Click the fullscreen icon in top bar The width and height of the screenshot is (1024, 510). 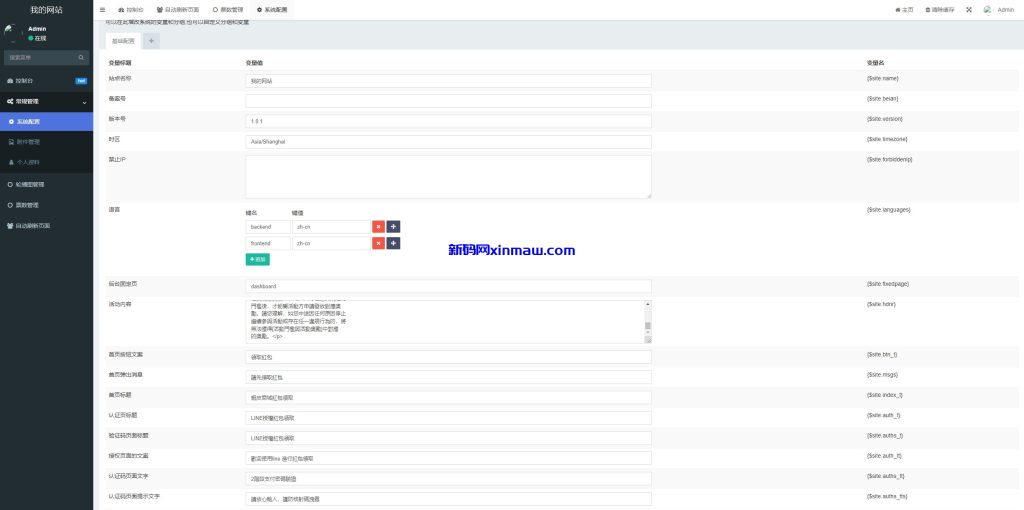click(968, 9)
